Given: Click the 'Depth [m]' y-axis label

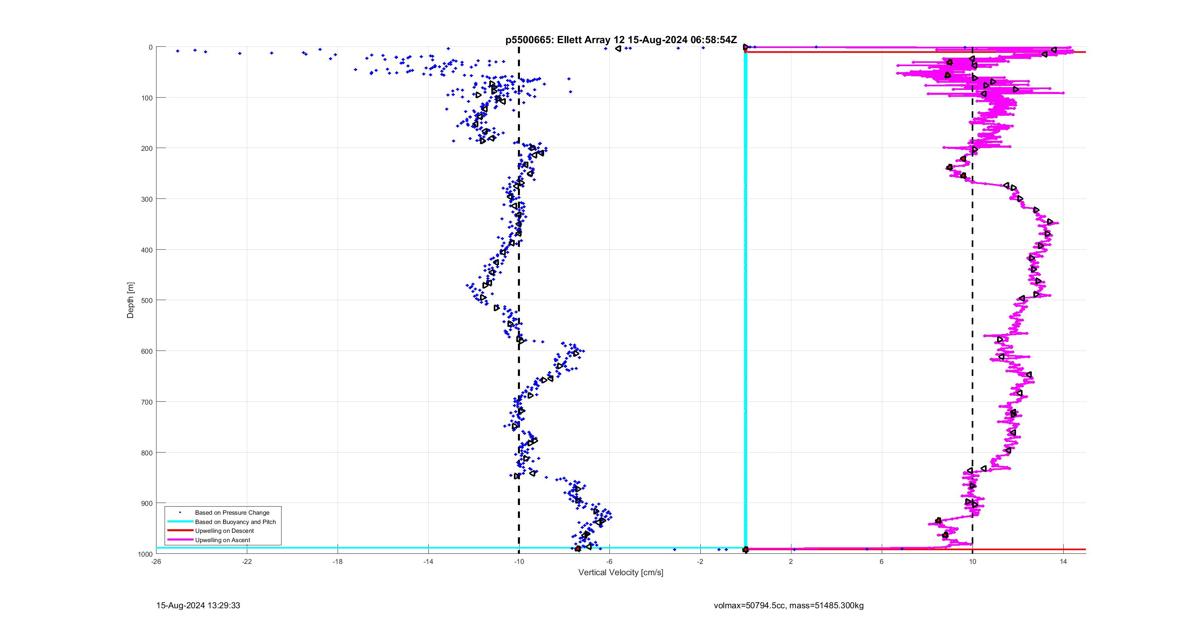Looking at the screenshot, I should tap(130, 300).
